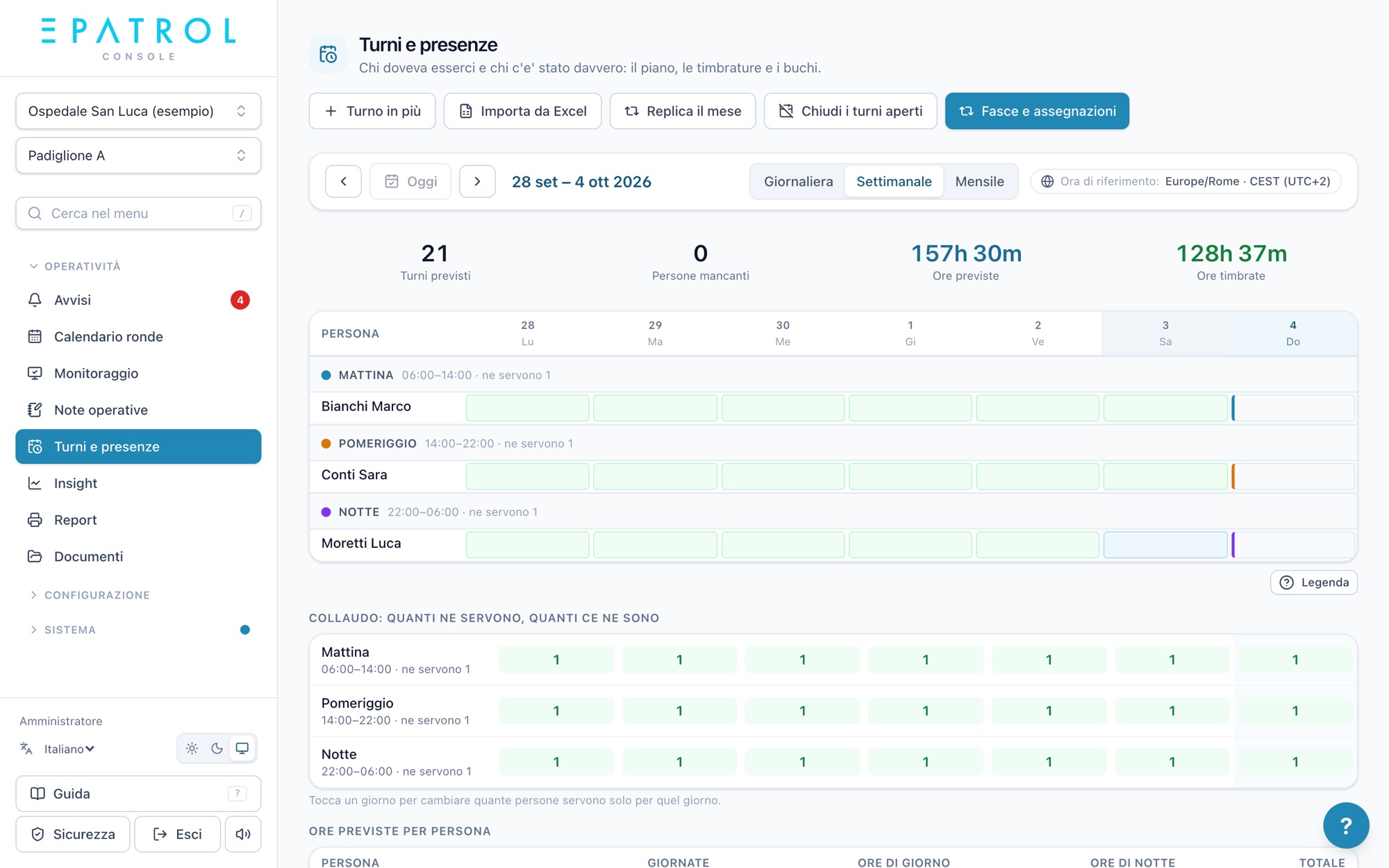Open Insight chart icon
Image resolution: width=1389 pixels, height=868 pixels.
pos(35,483)
